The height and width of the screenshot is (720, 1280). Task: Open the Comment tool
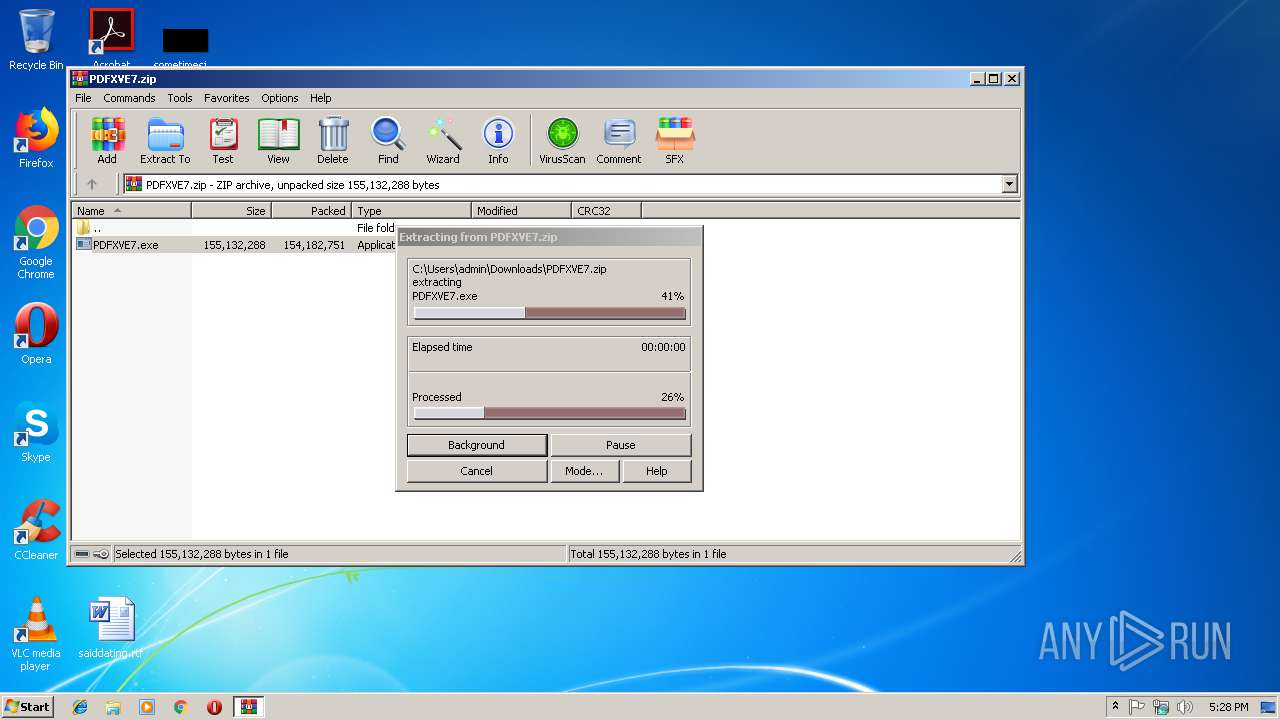619,140
